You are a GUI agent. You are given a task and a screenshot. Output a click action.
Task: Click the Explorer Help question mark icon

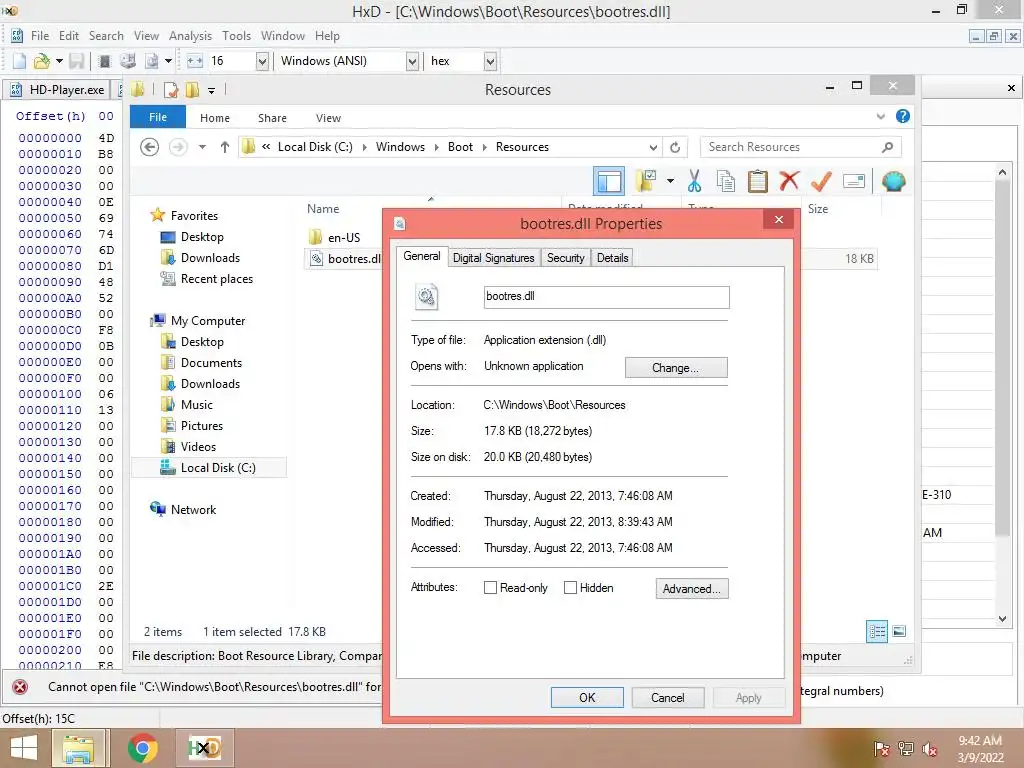pyautogui.click(x=903, y=116)
